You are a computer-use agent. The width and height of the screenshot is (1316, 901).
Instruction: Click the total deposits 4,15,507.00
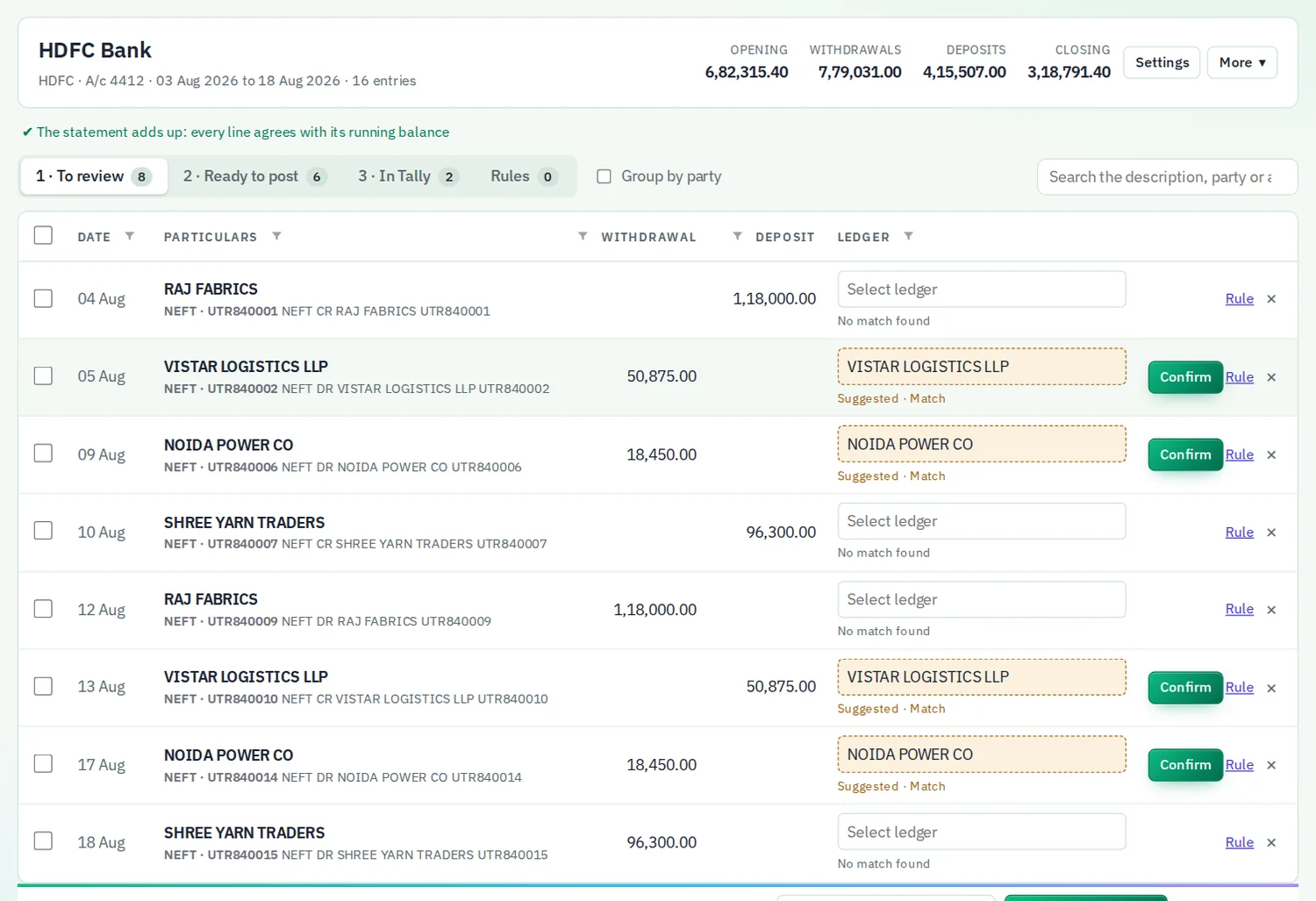964,72
